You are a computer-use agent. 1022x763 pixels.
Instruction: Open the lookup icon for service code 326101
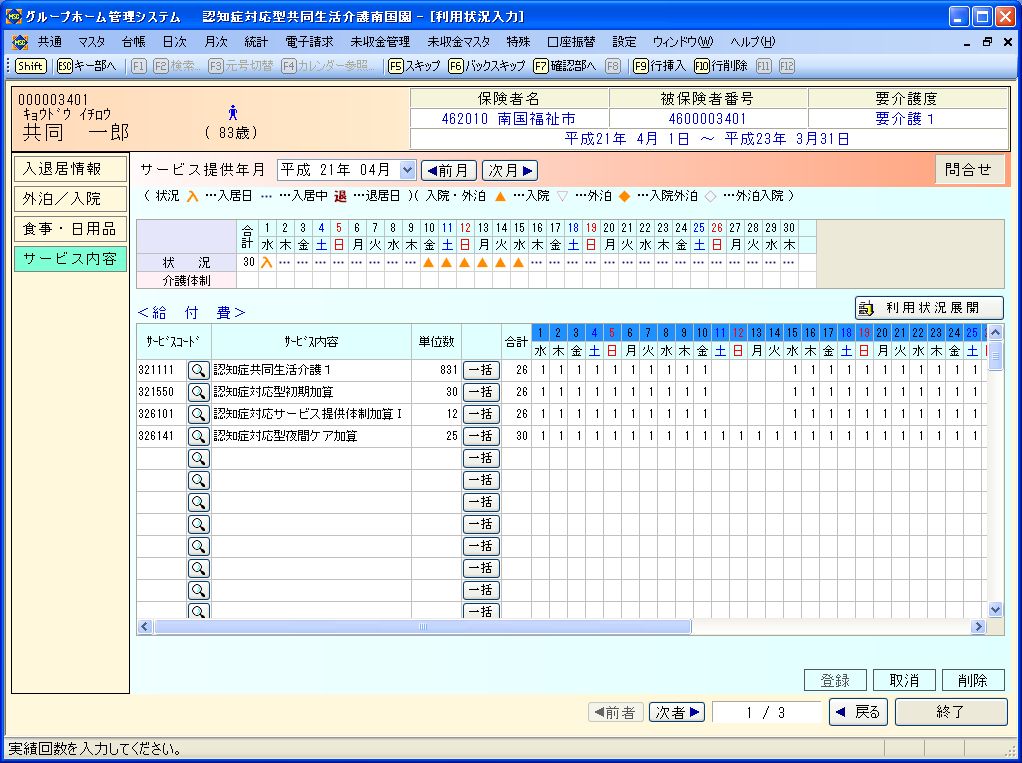pyautogui.click(x=199, y=414)
